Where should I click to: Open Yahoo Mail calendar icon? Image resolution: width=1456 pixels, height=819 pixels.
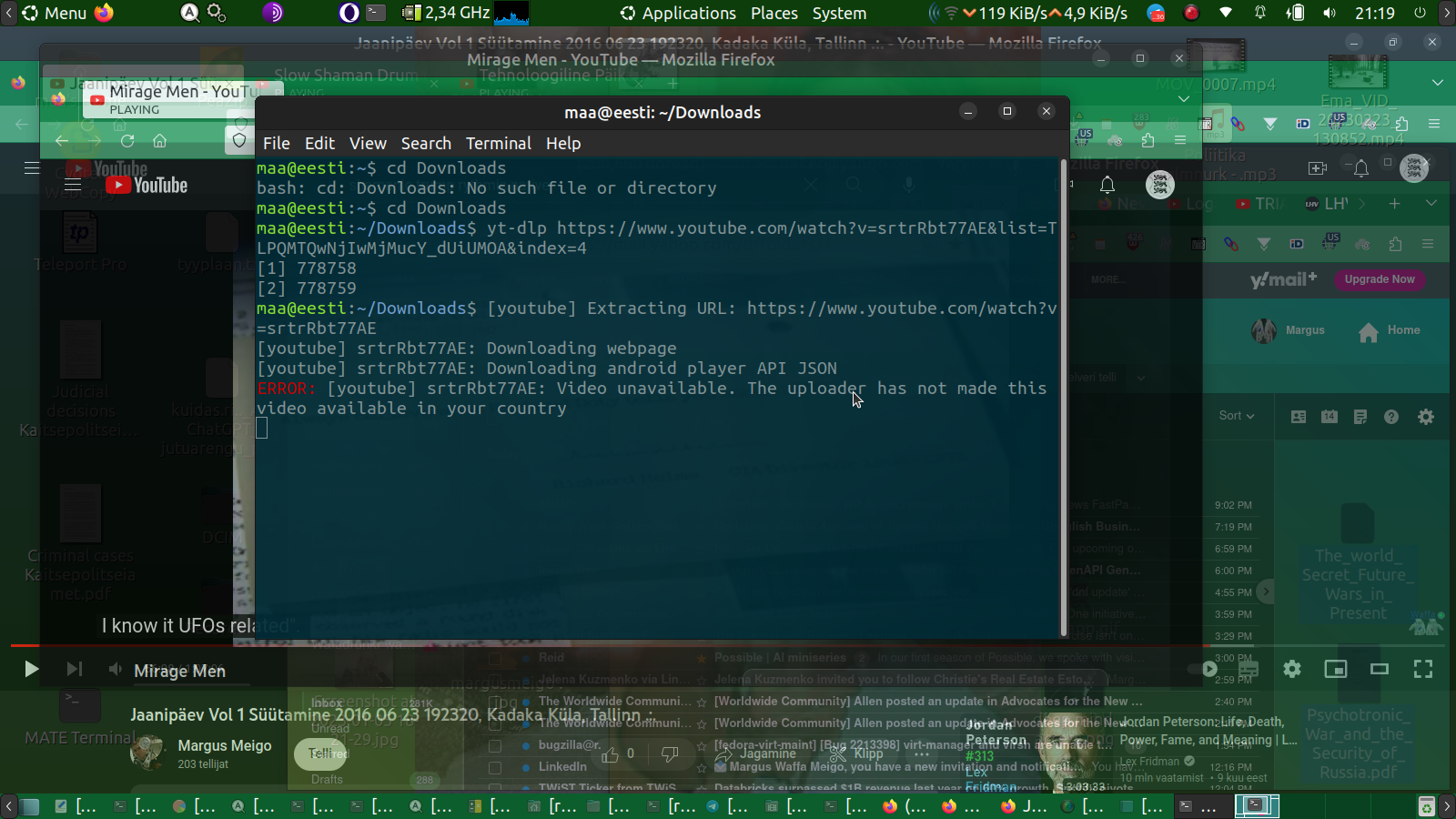[x=1330, y=417]
